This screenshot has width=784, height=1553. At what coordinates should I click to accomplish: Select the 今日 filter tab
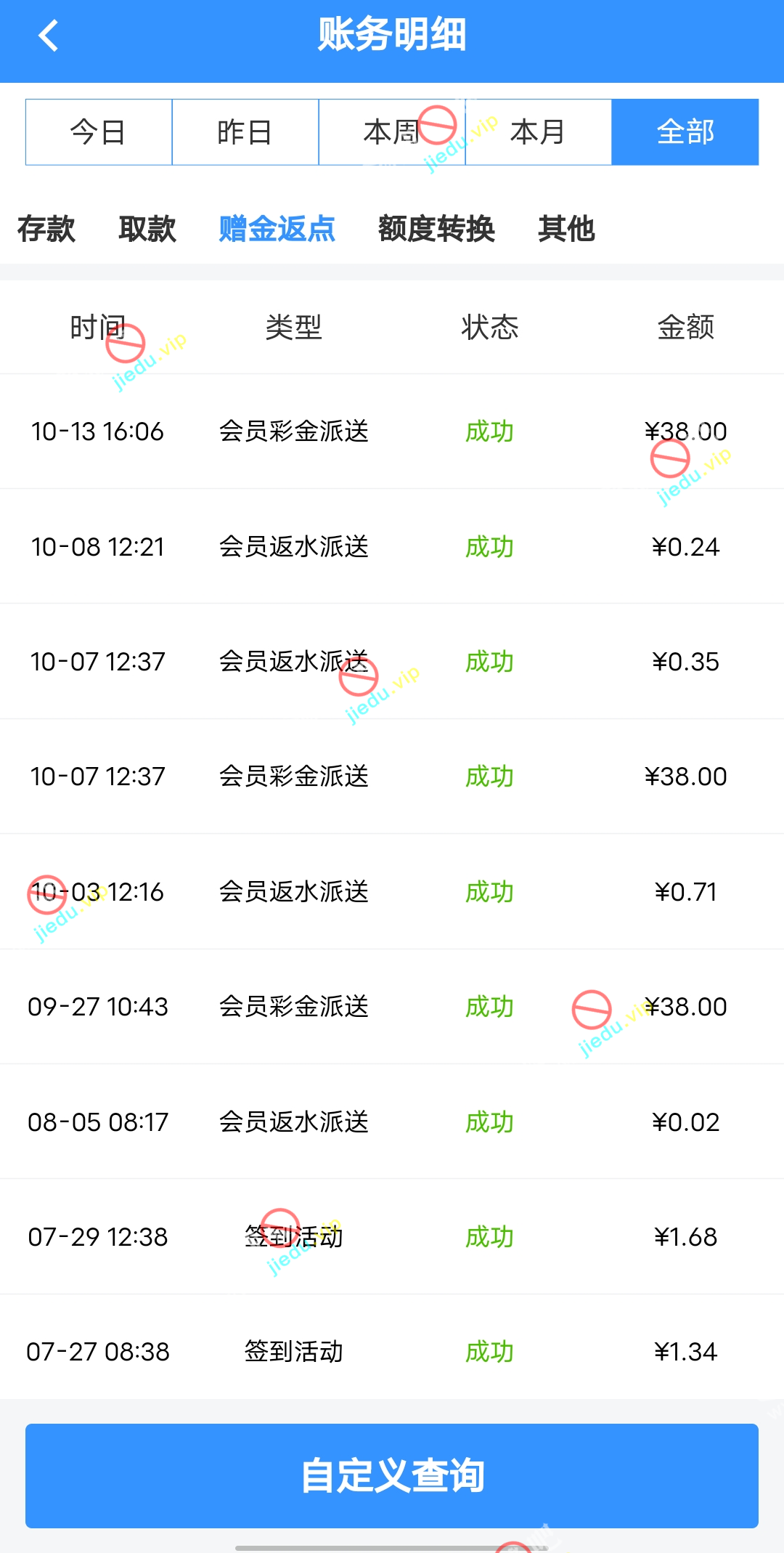click(x=99, y=132)
